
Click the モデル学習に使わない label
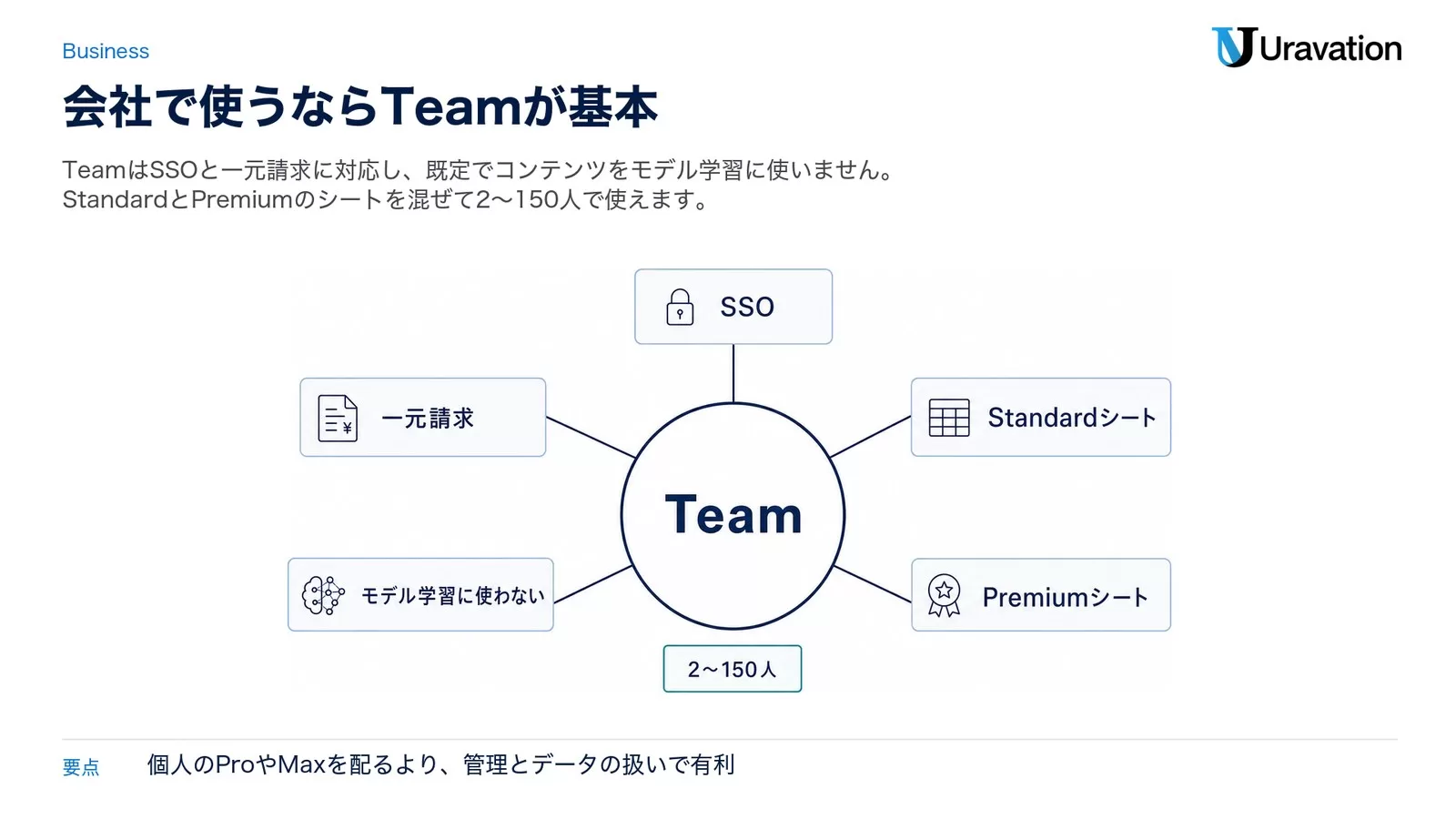[x=453, y=596]
